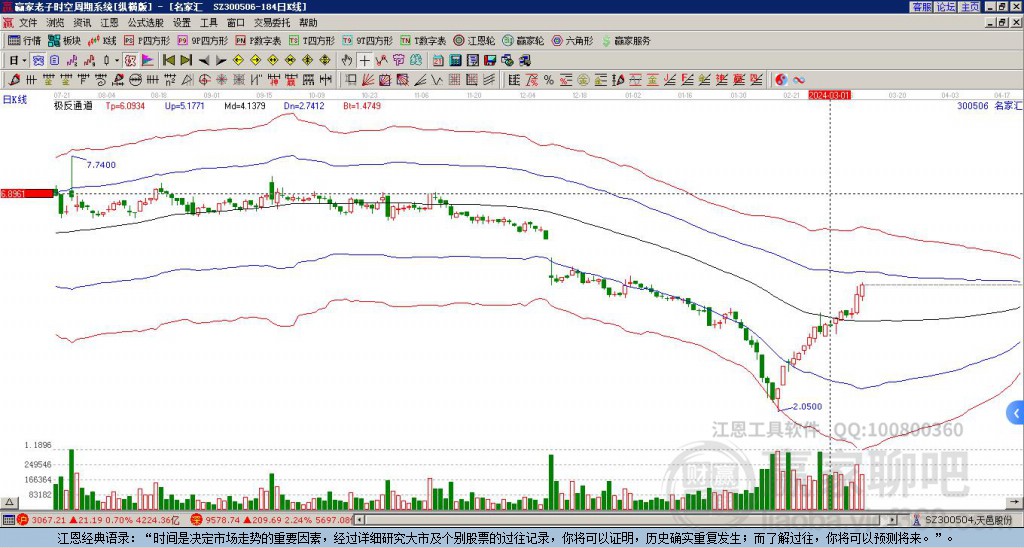Click the Up=5.1771 value
The image size is (1024, 548).
[184, 106]
